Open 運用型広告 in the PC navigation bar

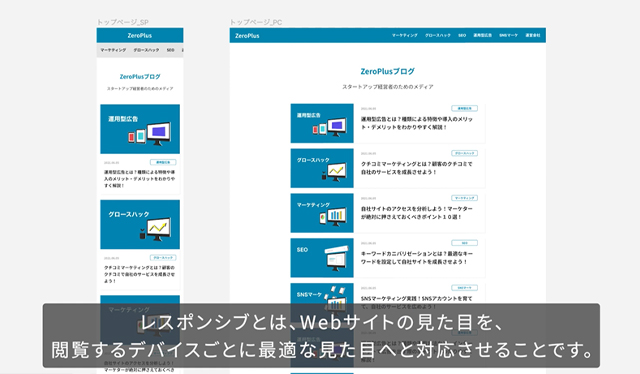pyautogui.click(x=482, y=36)
